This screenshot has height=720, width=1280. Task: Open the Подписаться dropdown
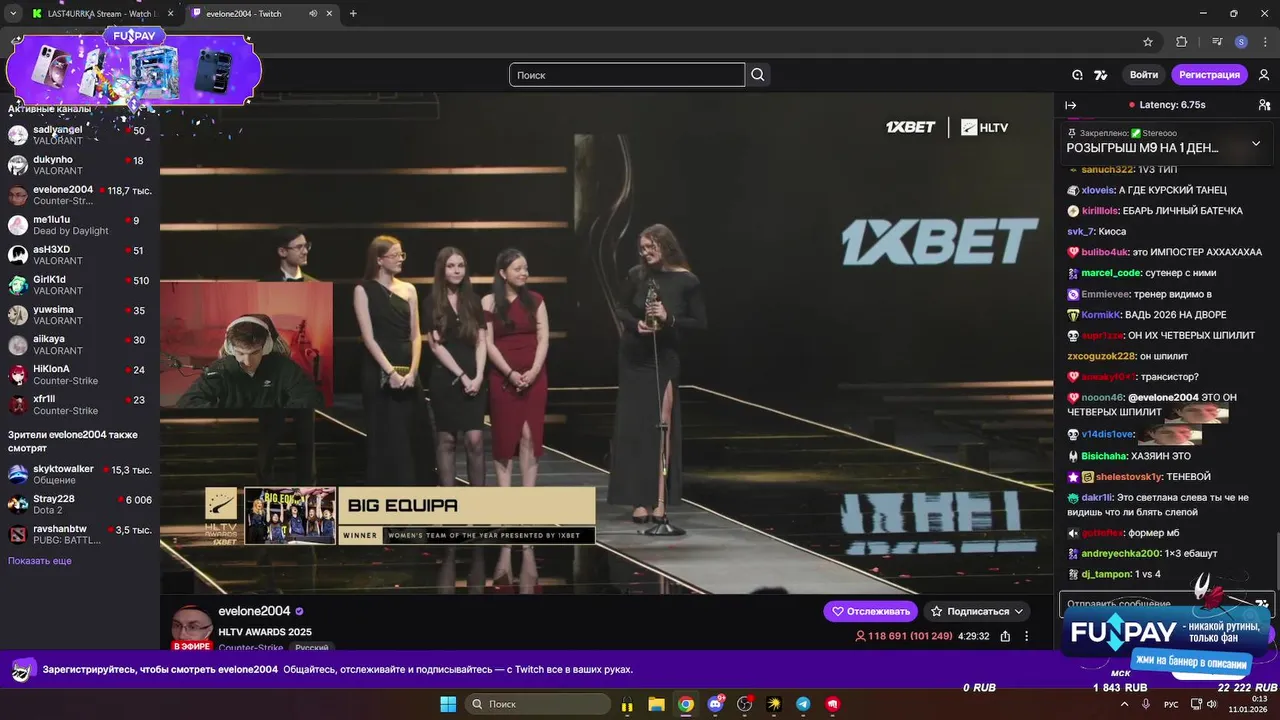[x=977, y=611]
